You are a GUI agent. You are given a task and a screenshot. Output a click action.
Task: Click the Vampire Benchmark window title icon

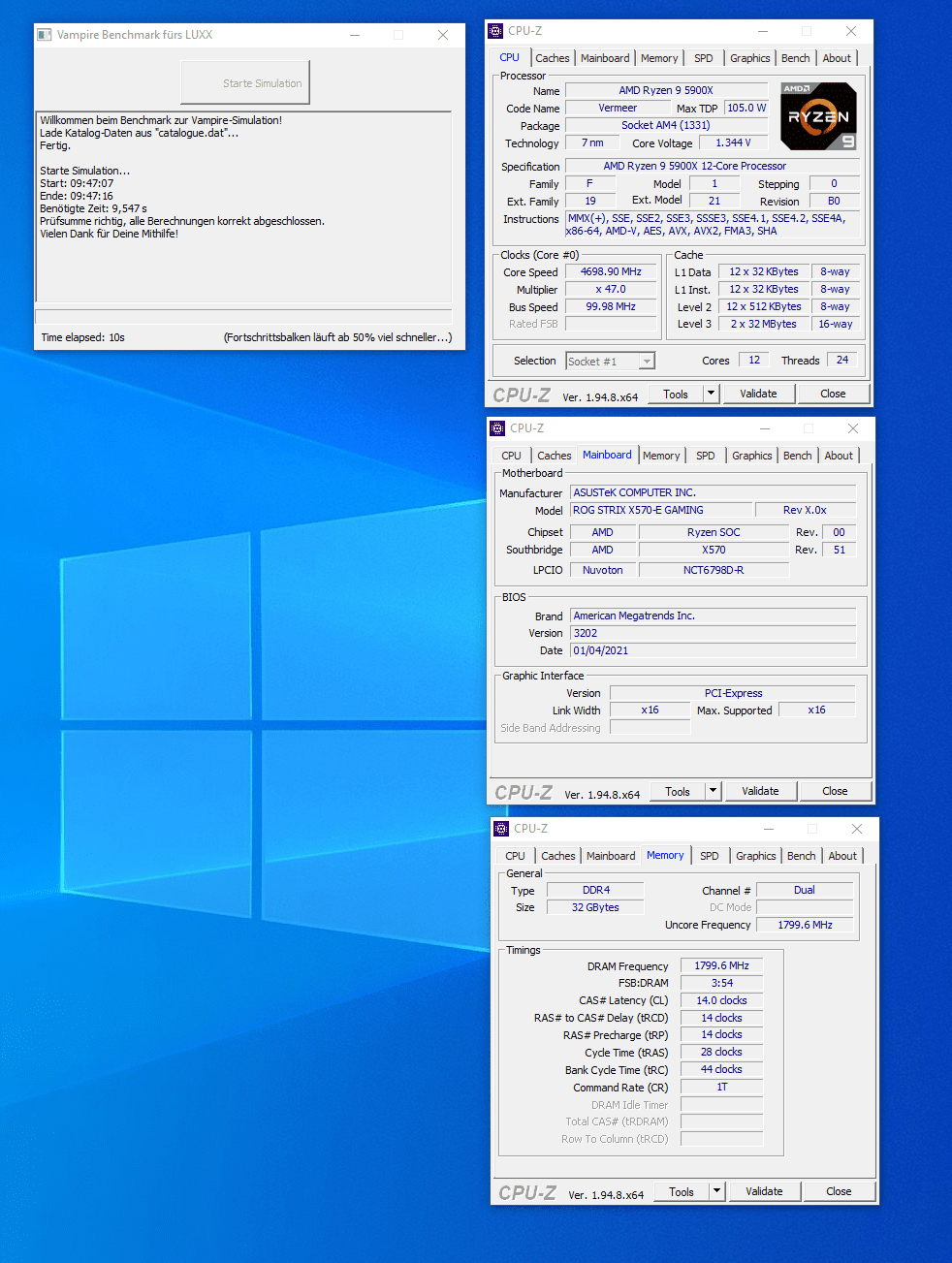coord(45,35)
